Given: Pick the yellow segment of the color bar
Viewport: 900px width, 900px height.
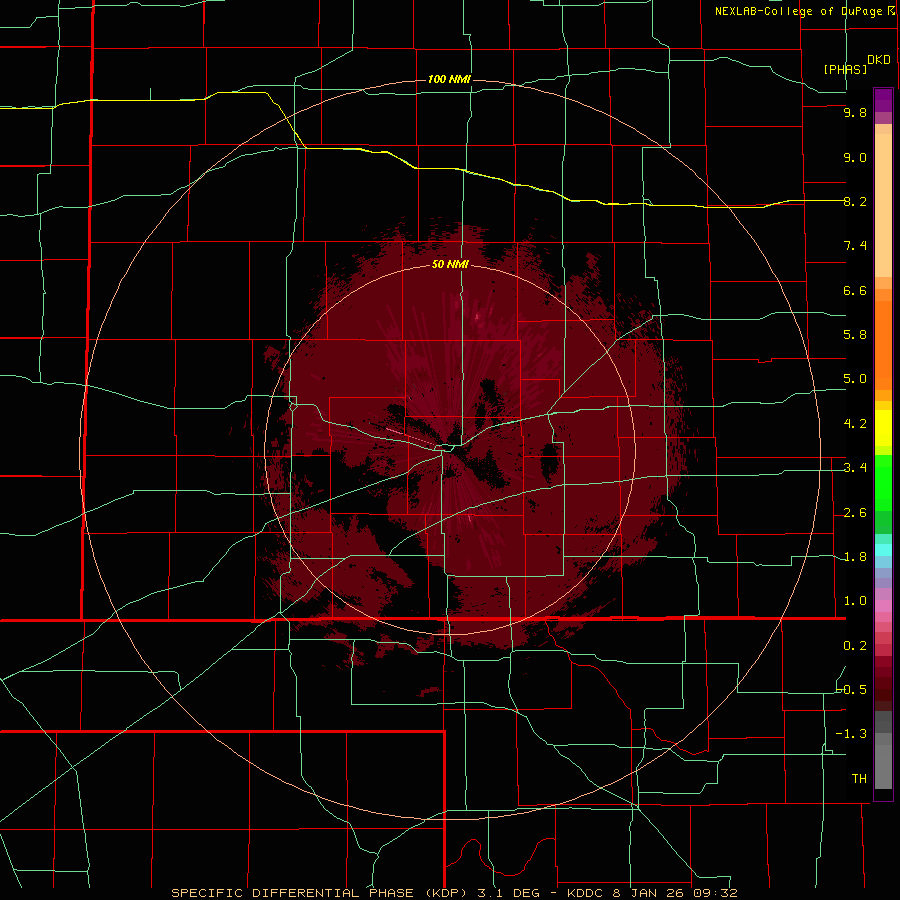Looking at the screenshot, I should coord(883,428).
